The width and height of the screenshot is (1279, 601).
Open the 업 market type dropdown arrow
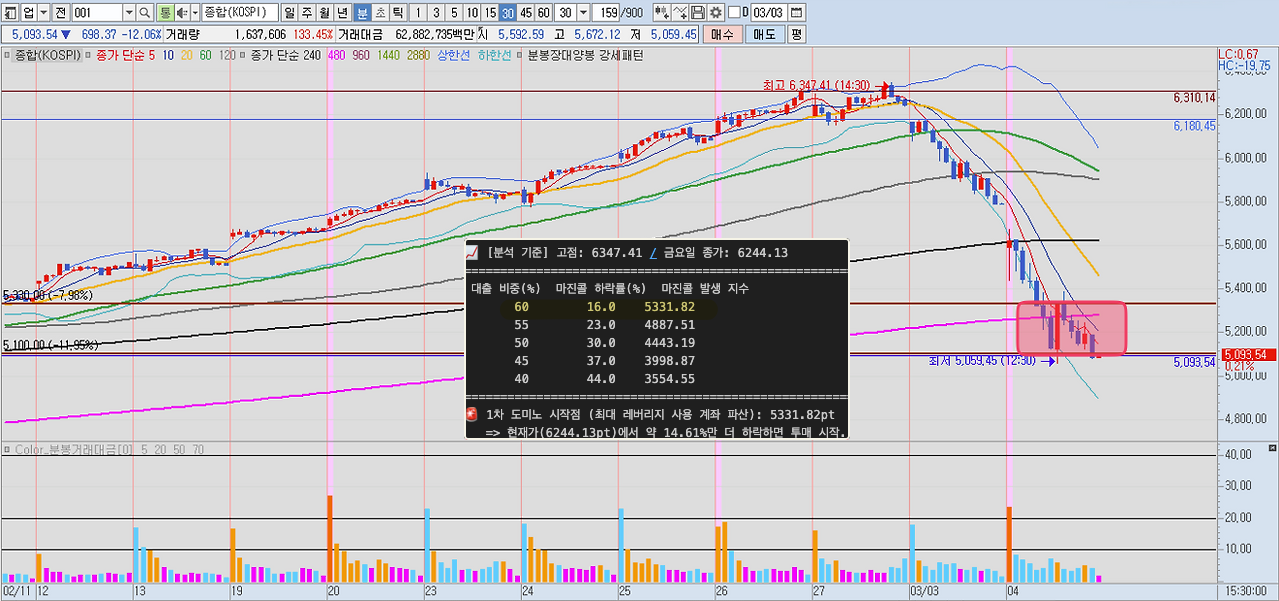44,13
